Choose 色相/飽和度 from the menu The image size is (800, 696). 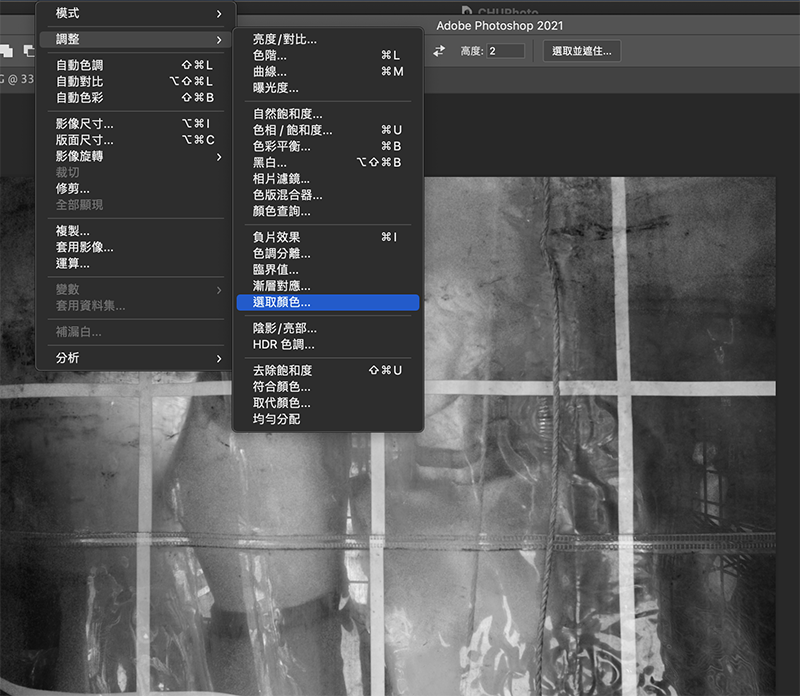coord(293,130)
